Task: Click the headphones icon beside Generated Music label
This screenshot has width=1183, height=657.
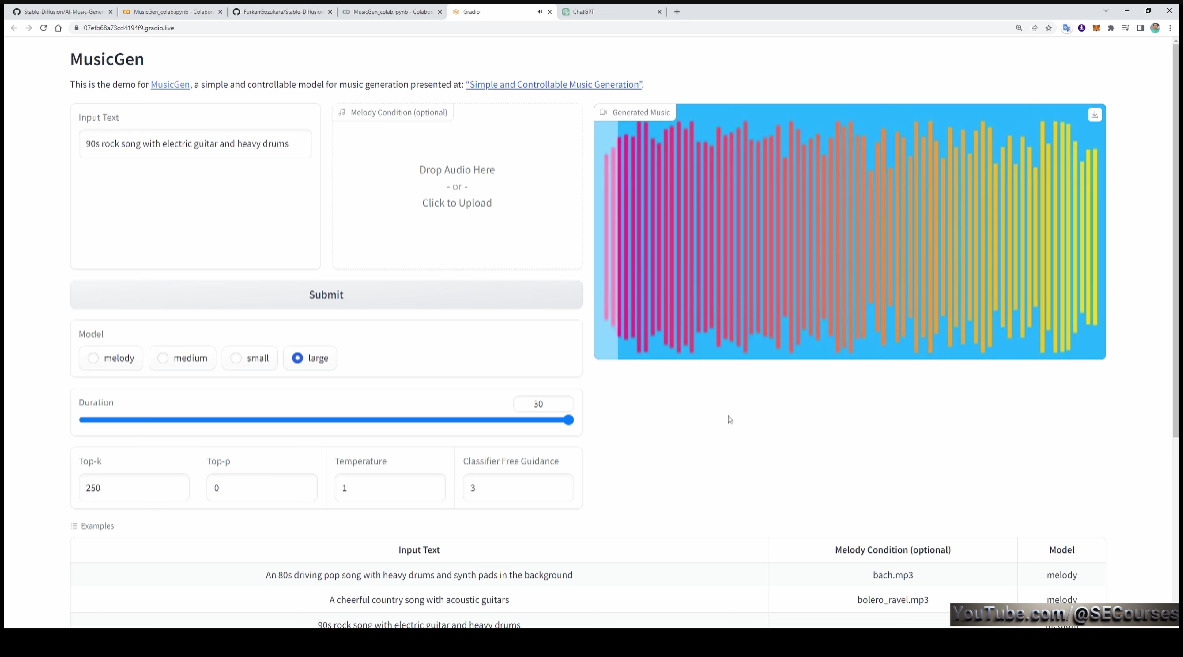Action: 604,112
